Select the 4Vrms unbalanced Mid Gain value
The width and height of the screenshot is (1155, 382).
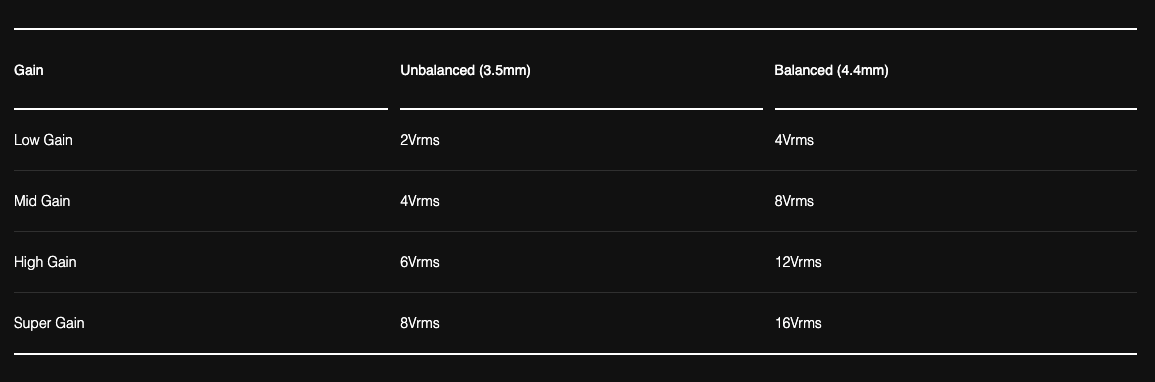pos(420,201)
